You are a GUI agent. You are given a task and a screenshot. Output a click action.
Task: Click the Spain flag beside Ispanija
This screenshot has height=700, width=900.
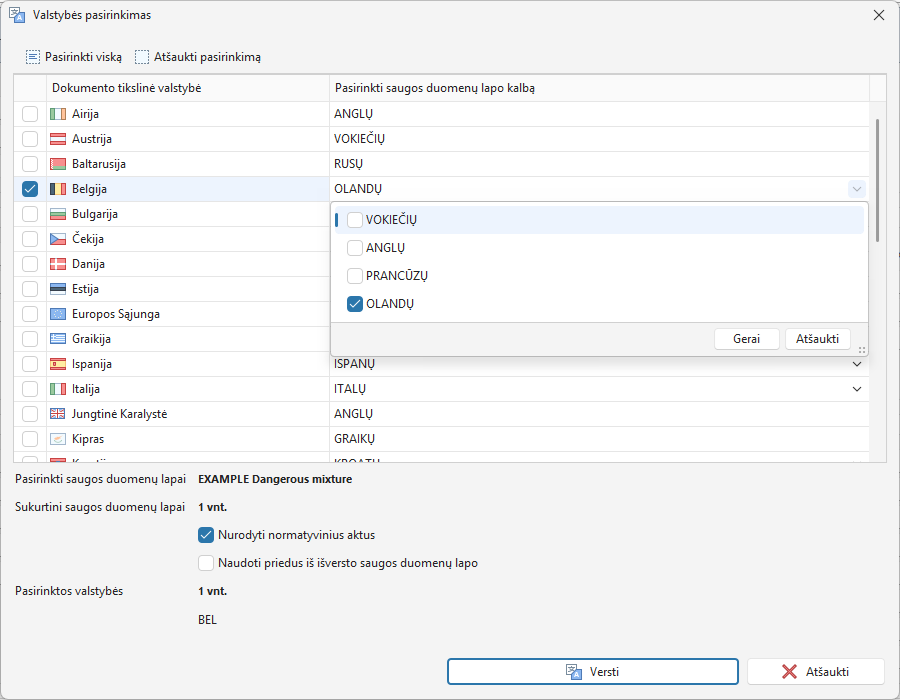58,364
